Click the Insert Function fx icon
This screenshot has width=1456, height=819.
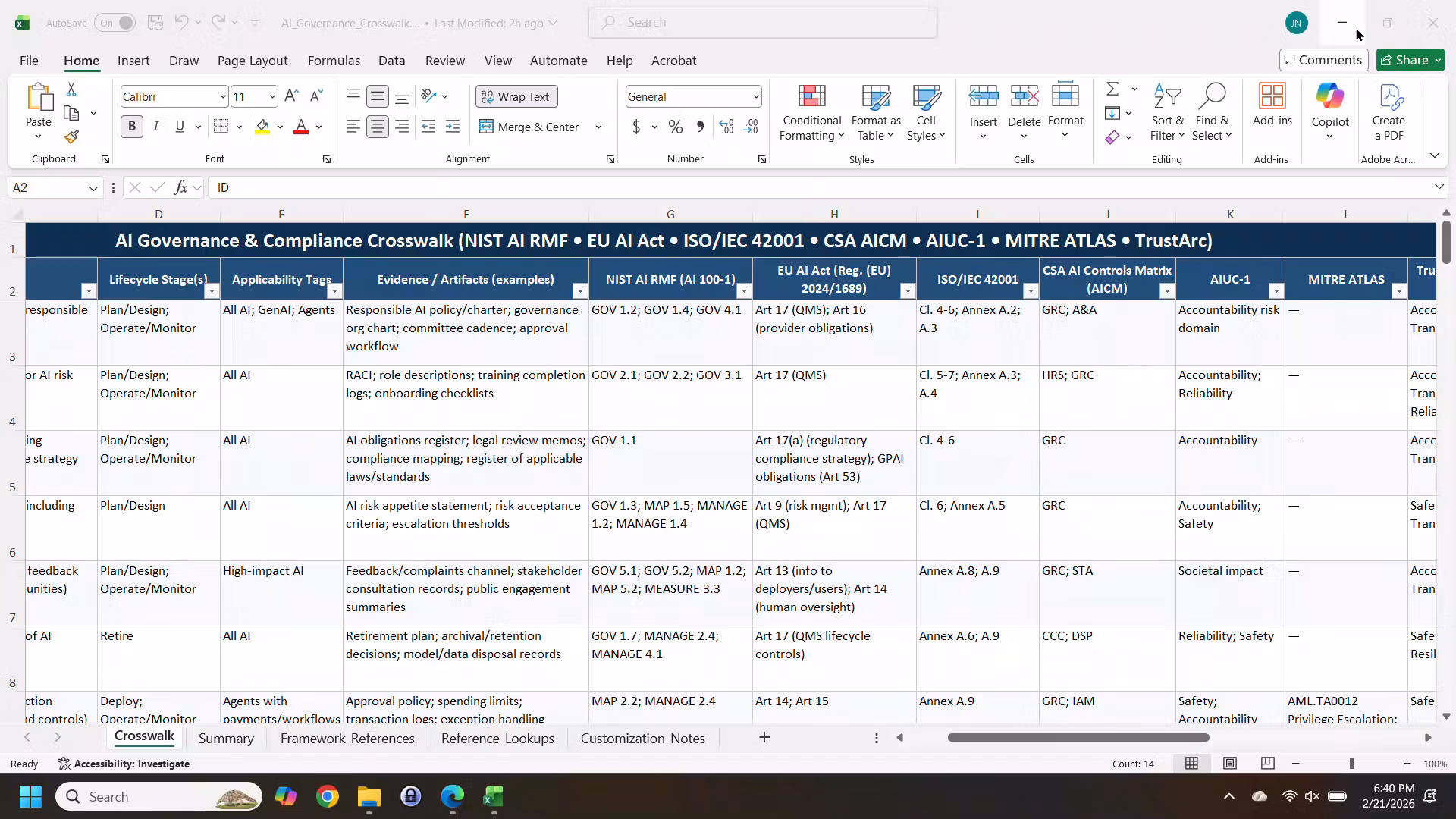point(180,187)
